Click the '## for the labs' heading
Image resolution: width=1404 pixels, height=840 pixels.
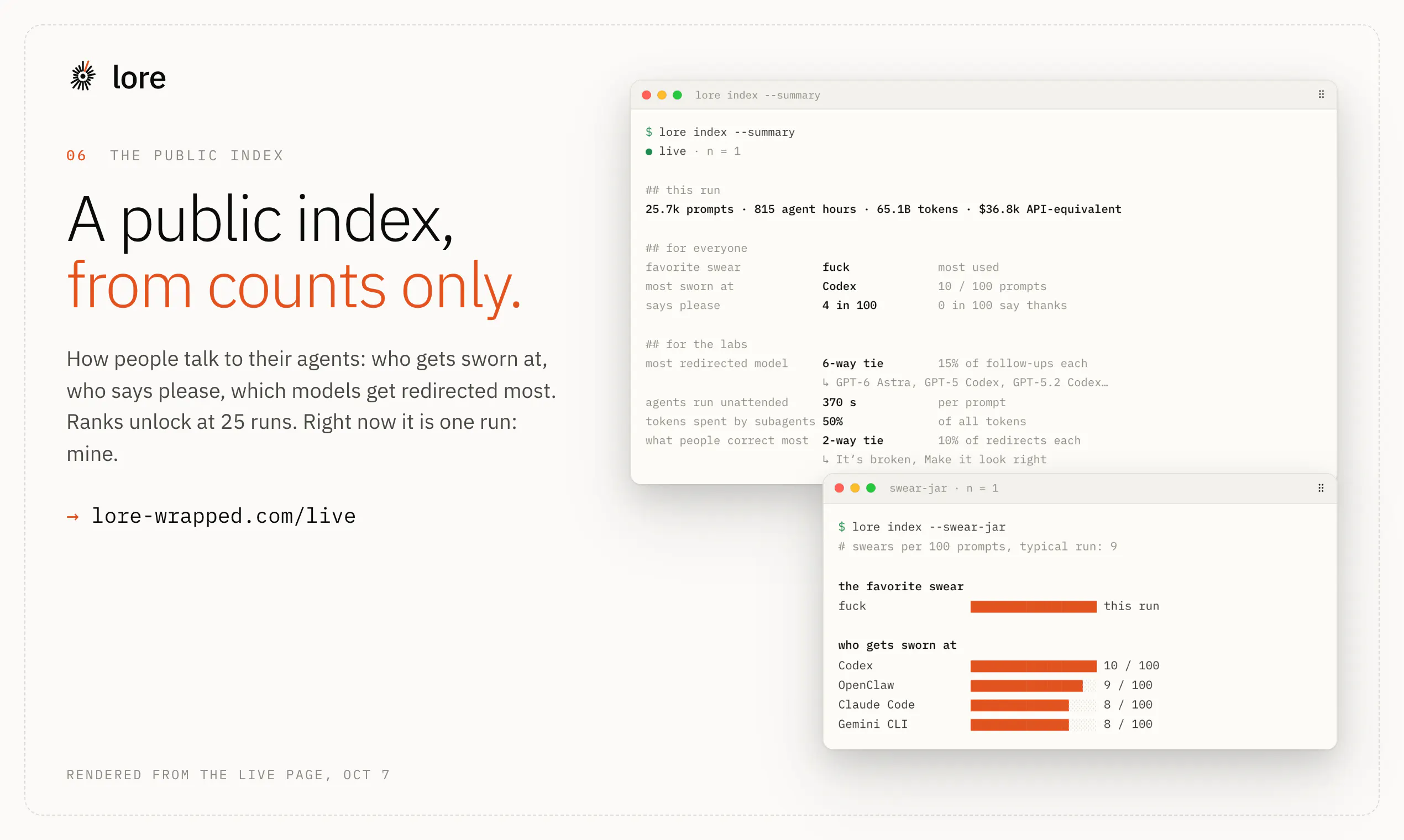(696, 344)
